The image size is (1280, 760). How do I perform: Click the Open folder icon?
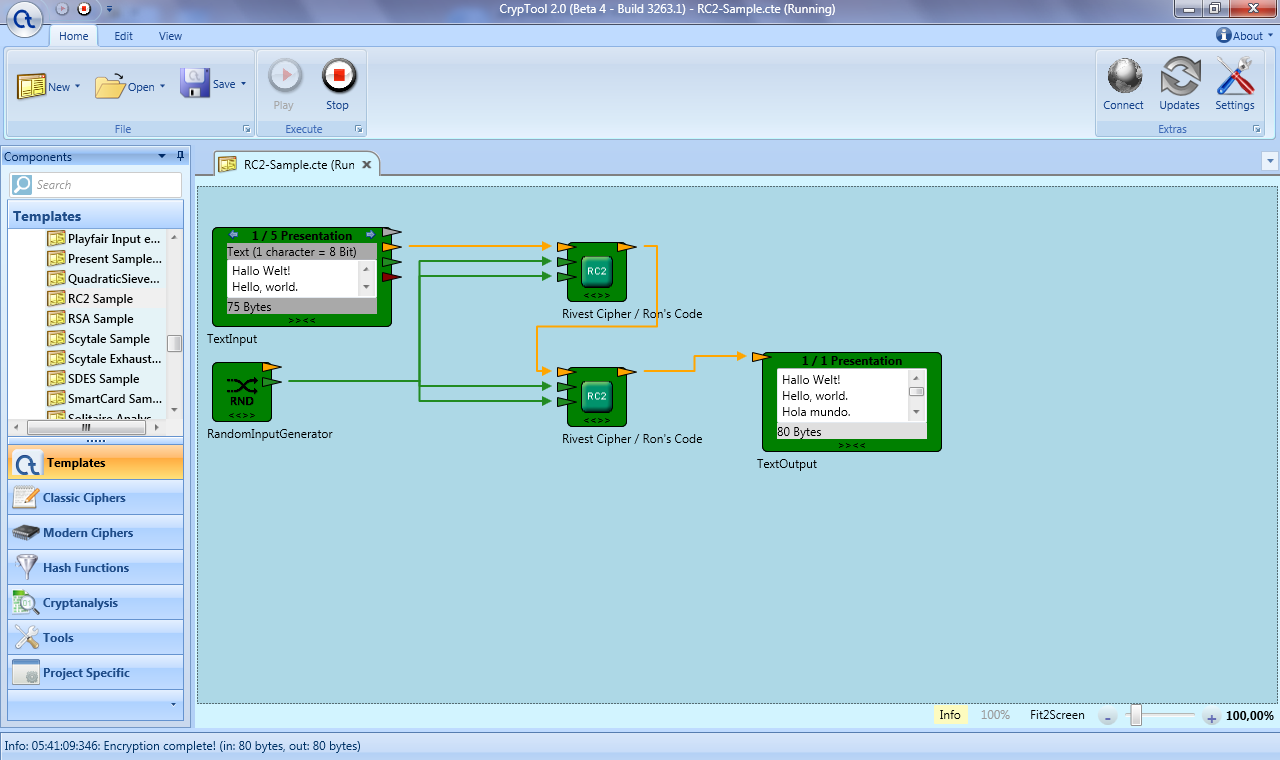click(x=110, y=86)
